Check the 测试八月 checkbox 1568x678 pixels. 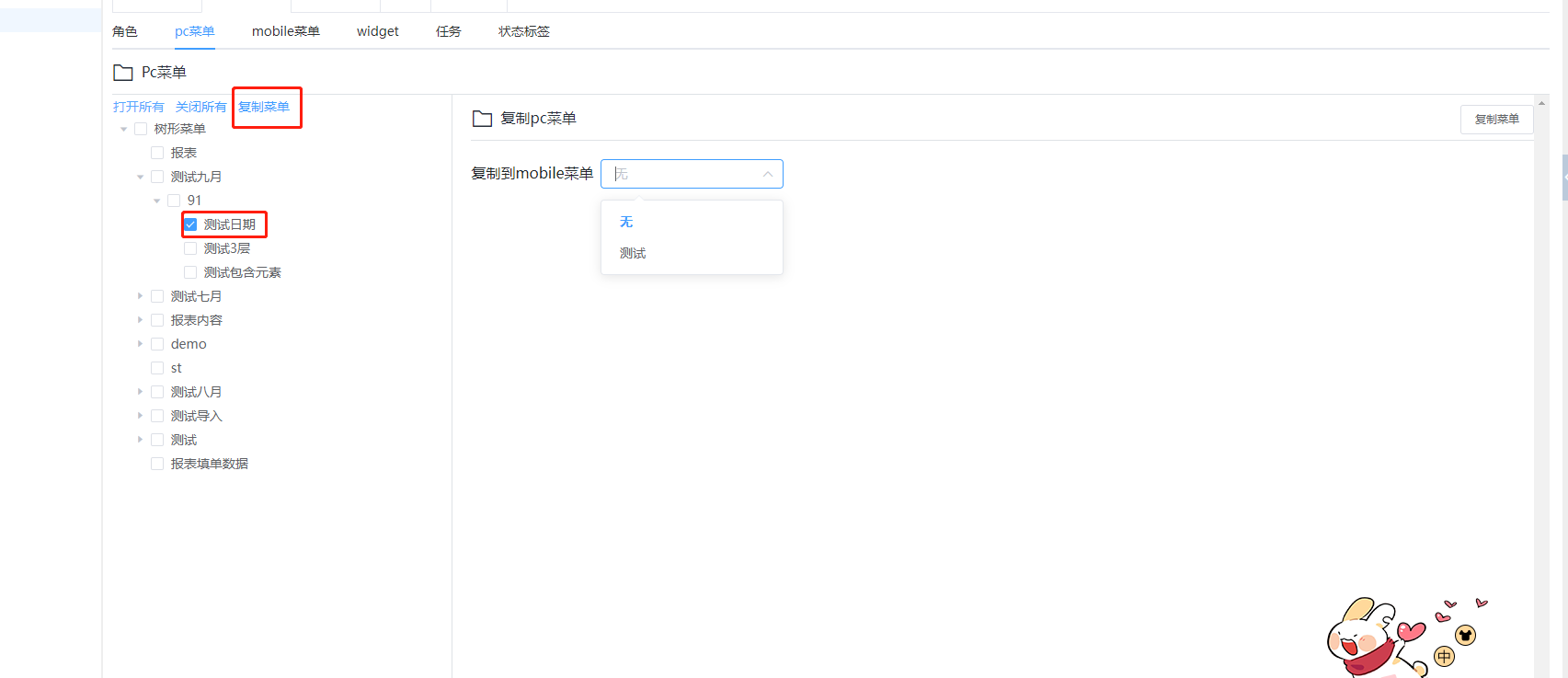coord(157,392)
